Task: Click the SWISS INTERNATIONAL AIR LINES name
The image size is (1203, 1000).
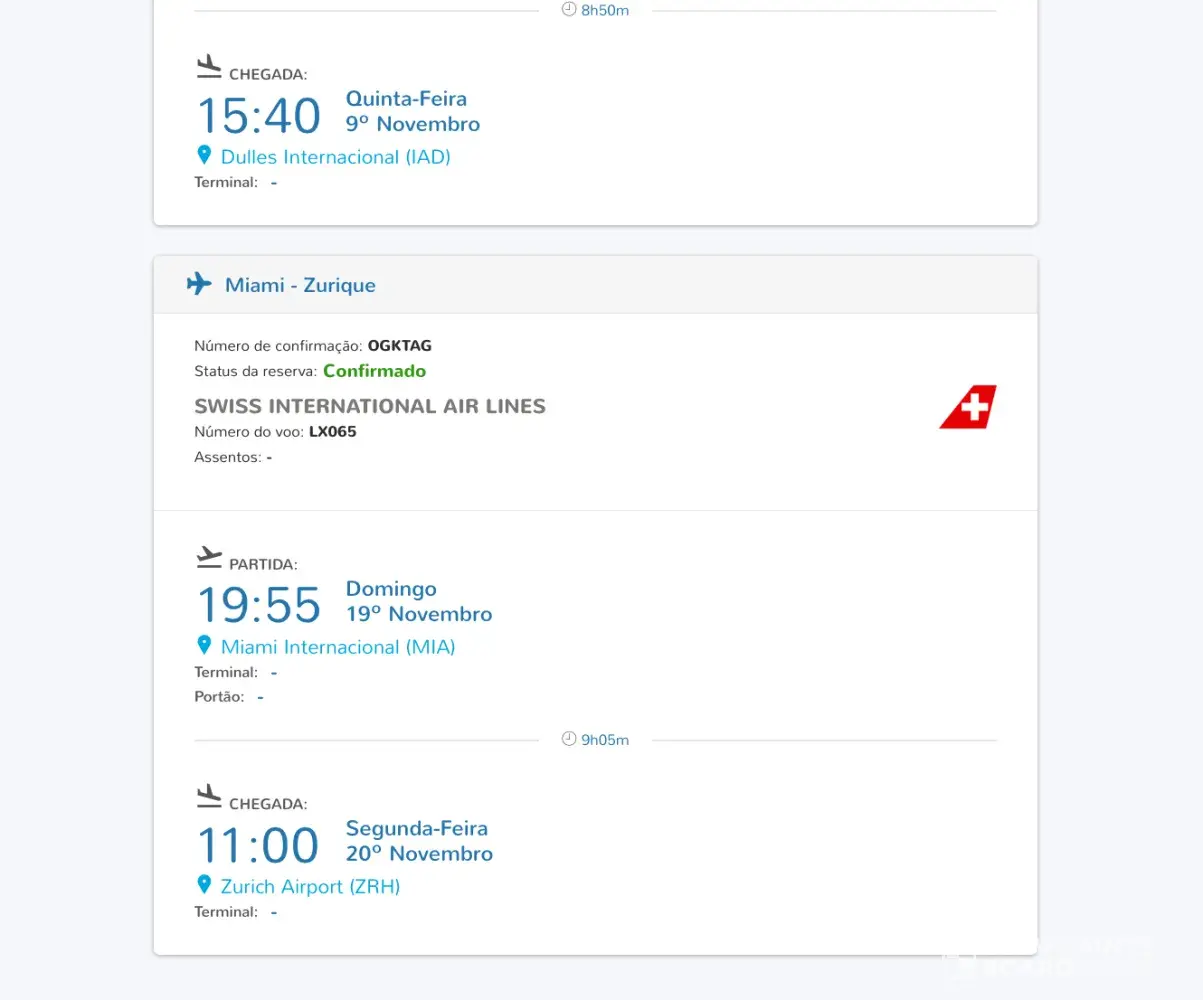Action: click(x=369, y=406)
